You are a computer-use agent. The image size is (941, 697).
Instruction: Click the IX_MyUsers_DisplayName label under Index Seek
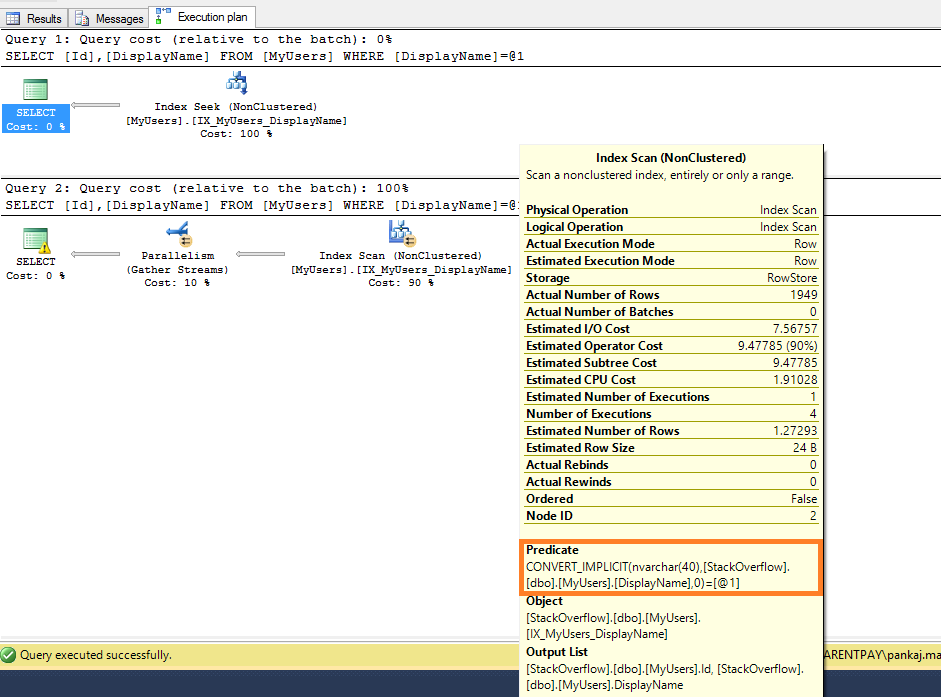237,120
